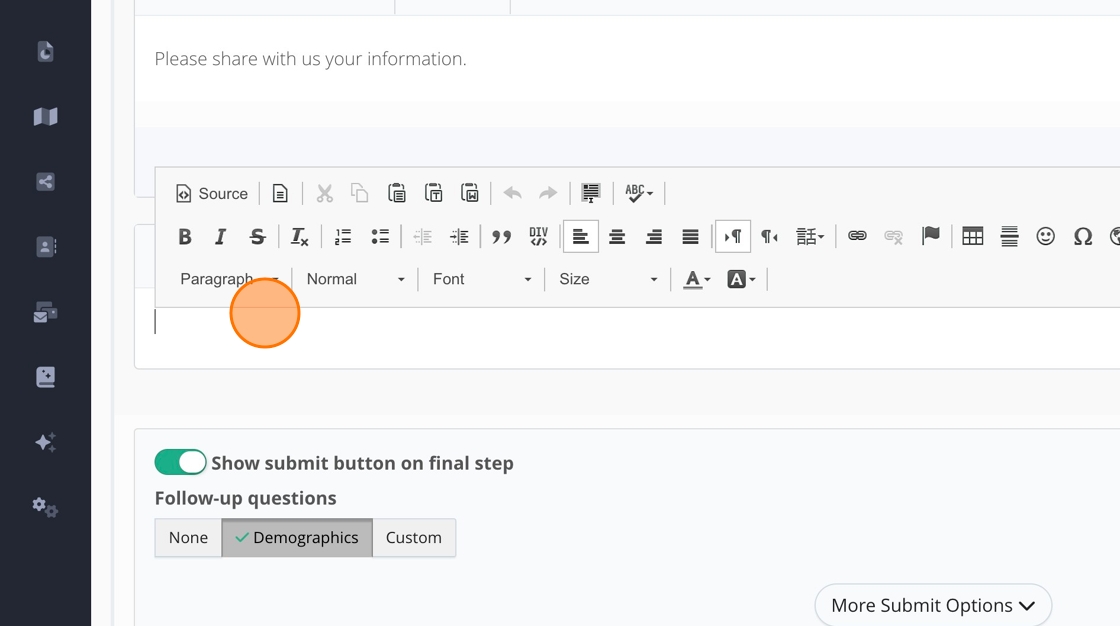Insert a bulleted list
The width and height of the screenshot is (1120, 626).
380,237
